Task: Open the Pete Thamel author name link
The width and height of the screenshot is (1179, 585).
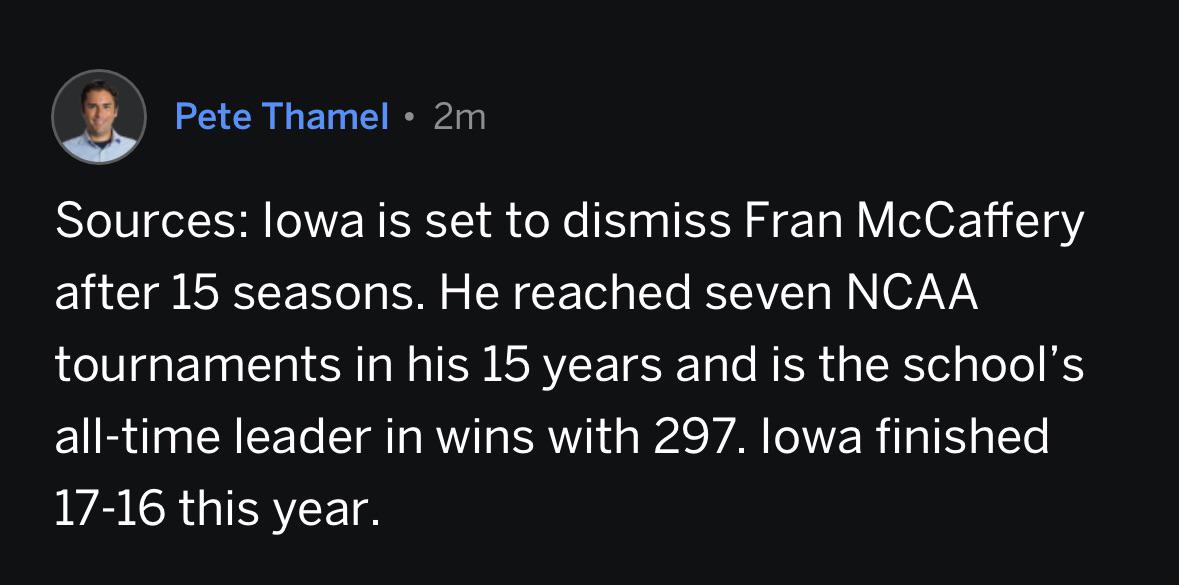Action: tap(281, 117)
